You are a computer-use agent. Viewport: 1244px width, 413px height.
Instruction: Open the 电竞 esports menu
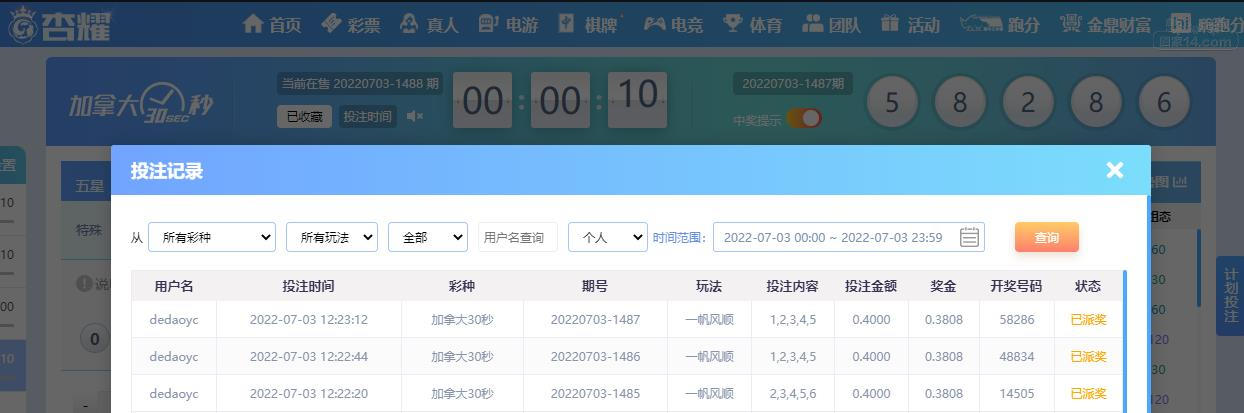click(x=672, y=24)
